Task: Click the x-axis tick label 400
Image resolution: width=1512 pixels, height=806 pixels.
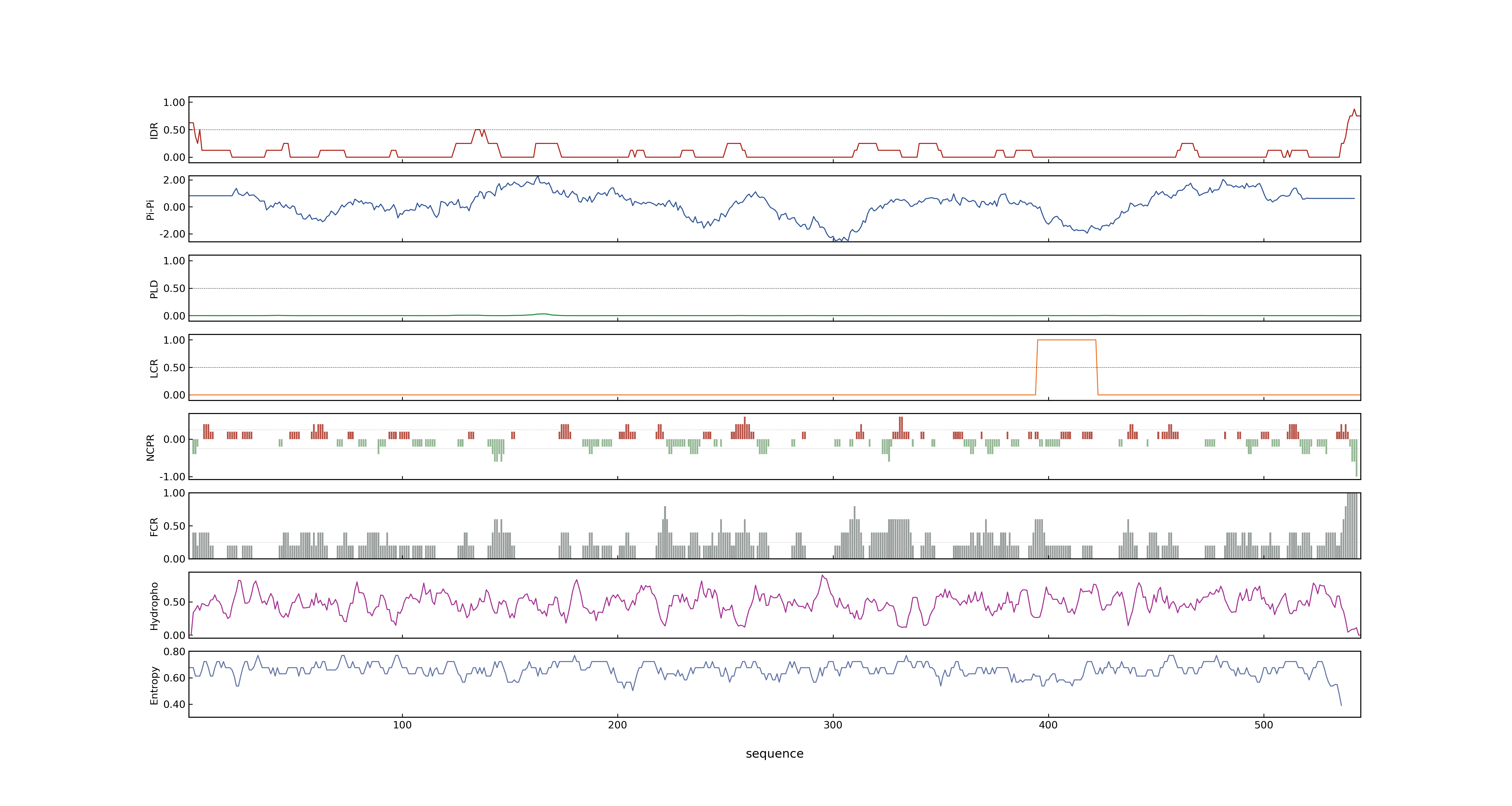Action: click(x=1048, y=725)
